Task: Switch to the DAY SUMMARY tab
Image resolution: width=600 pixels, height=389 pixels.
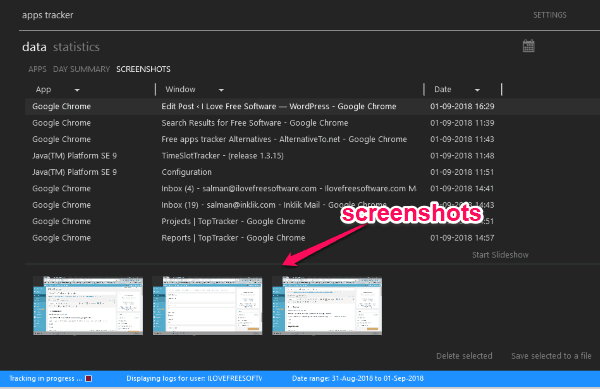Action: [81, 69]
